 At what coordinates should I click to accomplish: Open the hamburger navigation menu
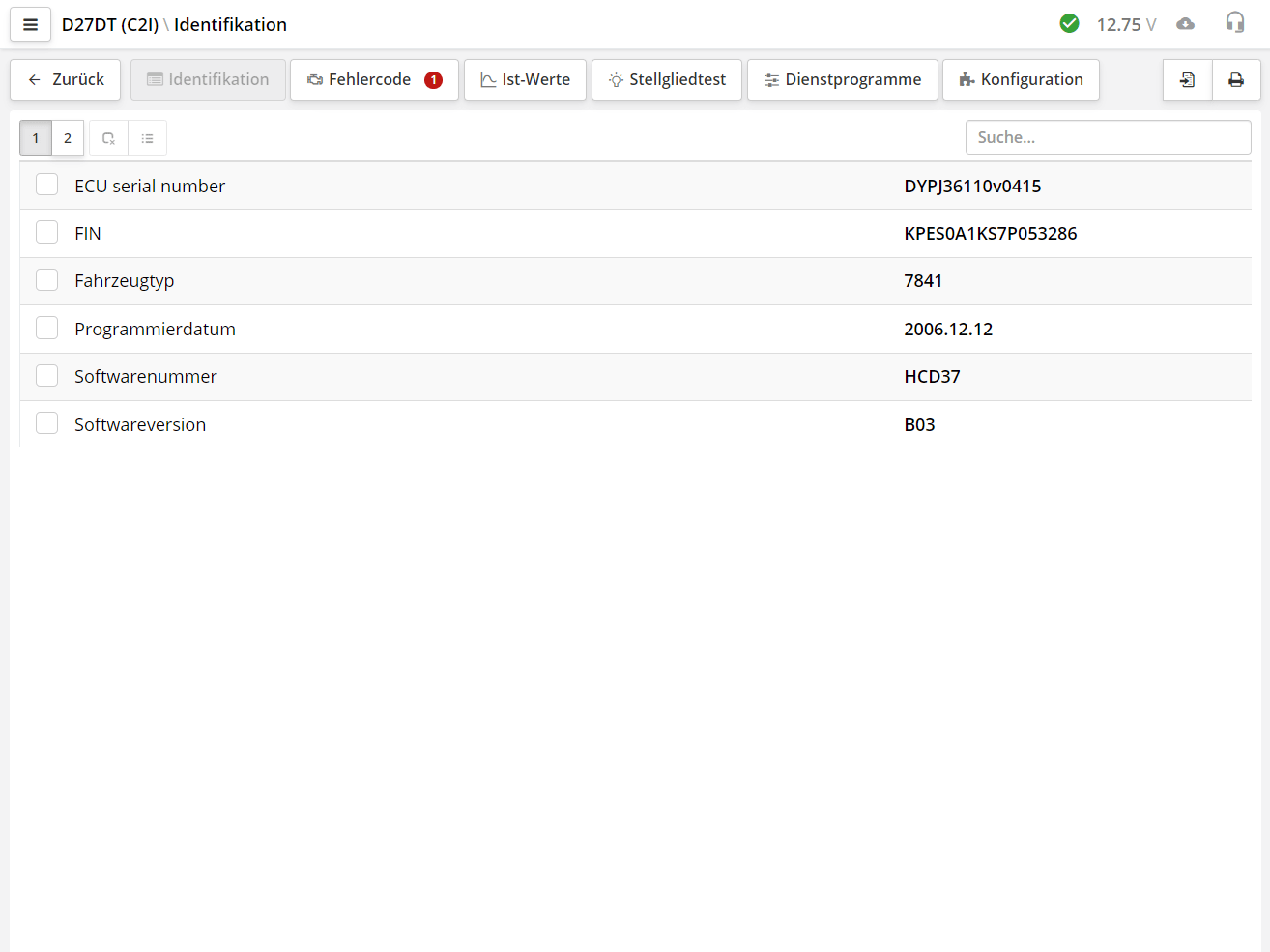[x=30, y=24]
